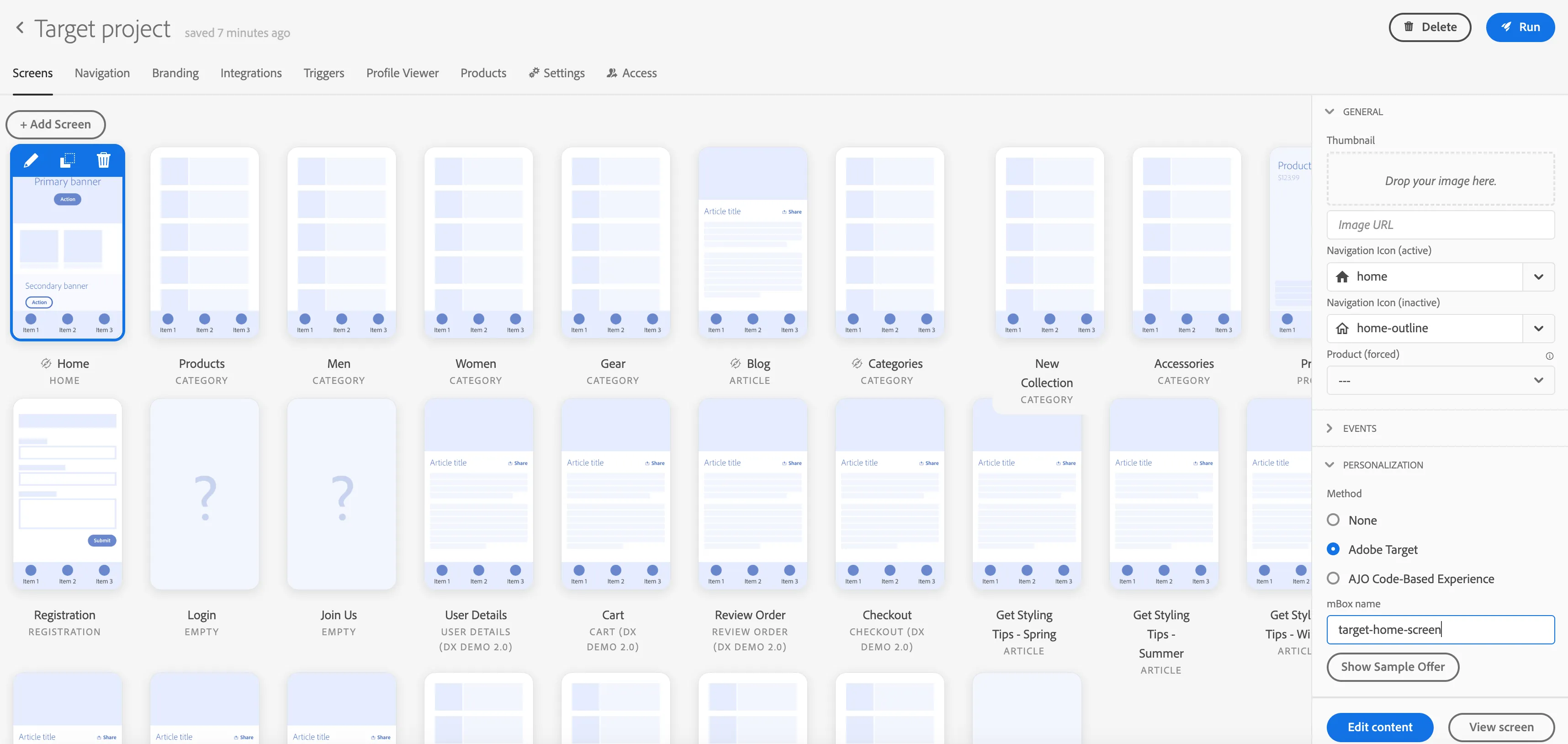Image resolution: width=1568 pixels, height=744 pixels.
Task: Click the personalization icon next to Categories label
Action: (x=857, y=363)
